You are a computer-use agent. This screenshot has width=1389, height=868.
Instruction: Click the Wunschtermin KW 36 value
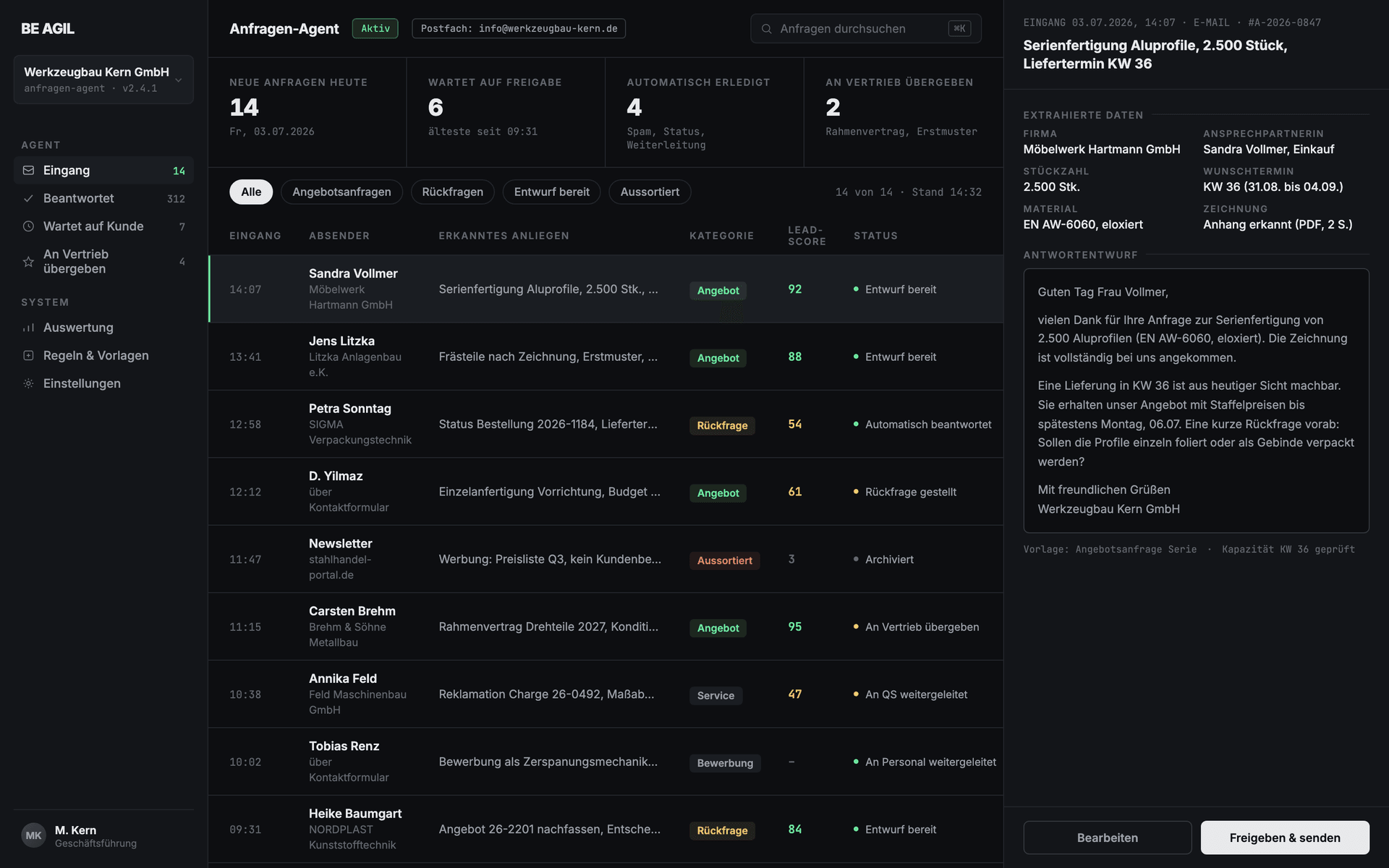pyautogui.click(x=1273, y=187)
